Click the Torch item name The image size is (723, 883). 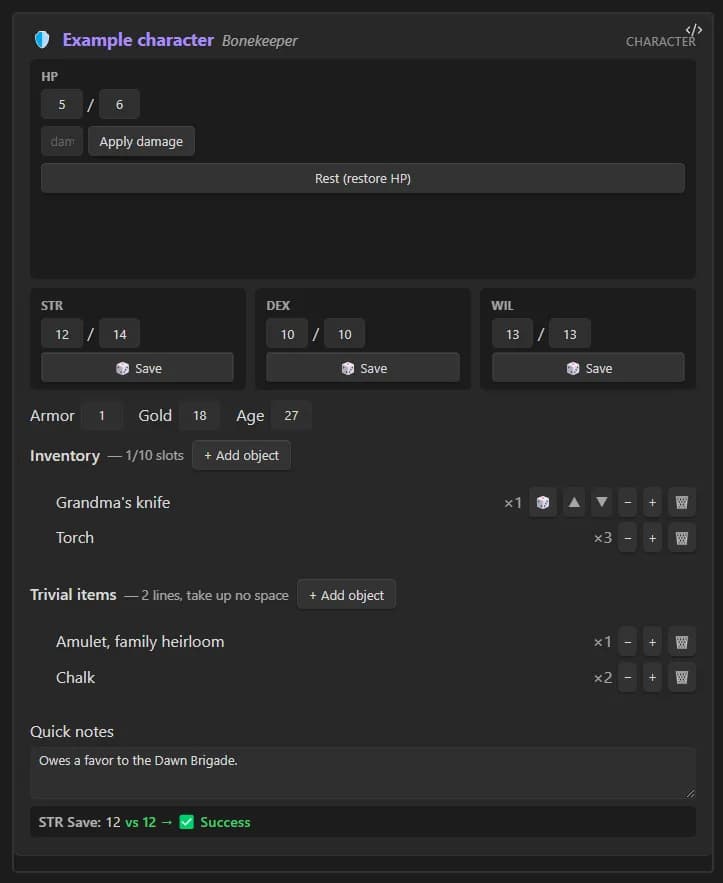click(75, 538)
